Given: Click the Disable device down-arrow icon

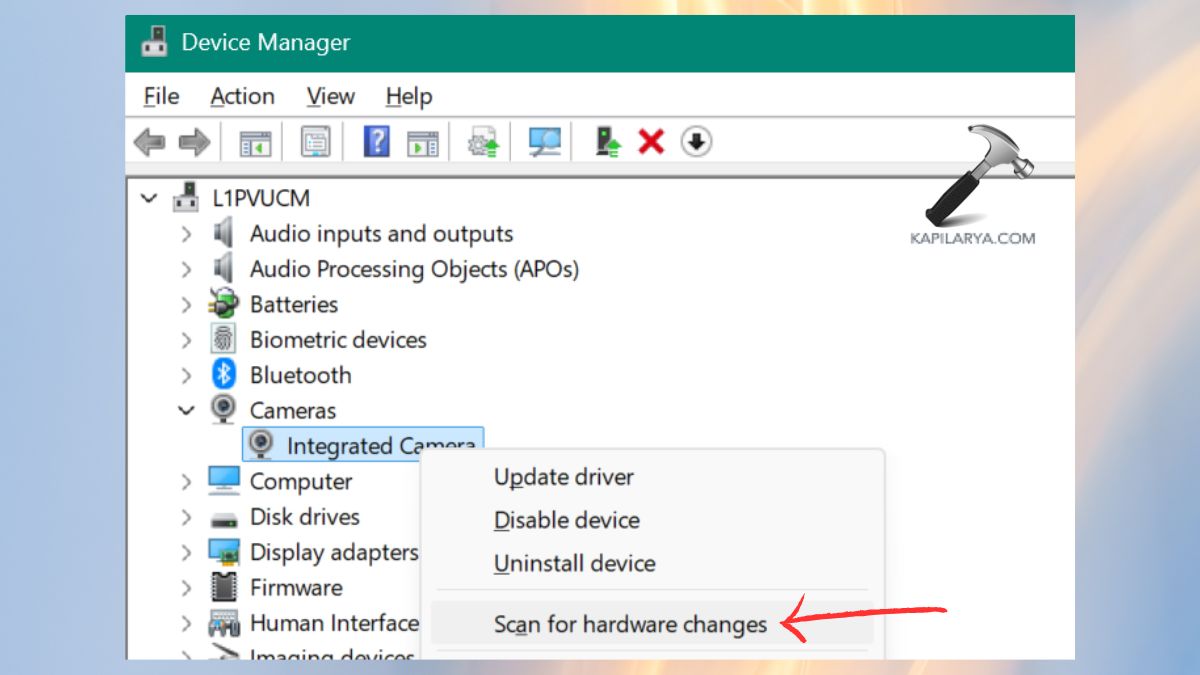Looking at the screenshot, I should pos(694,141).
